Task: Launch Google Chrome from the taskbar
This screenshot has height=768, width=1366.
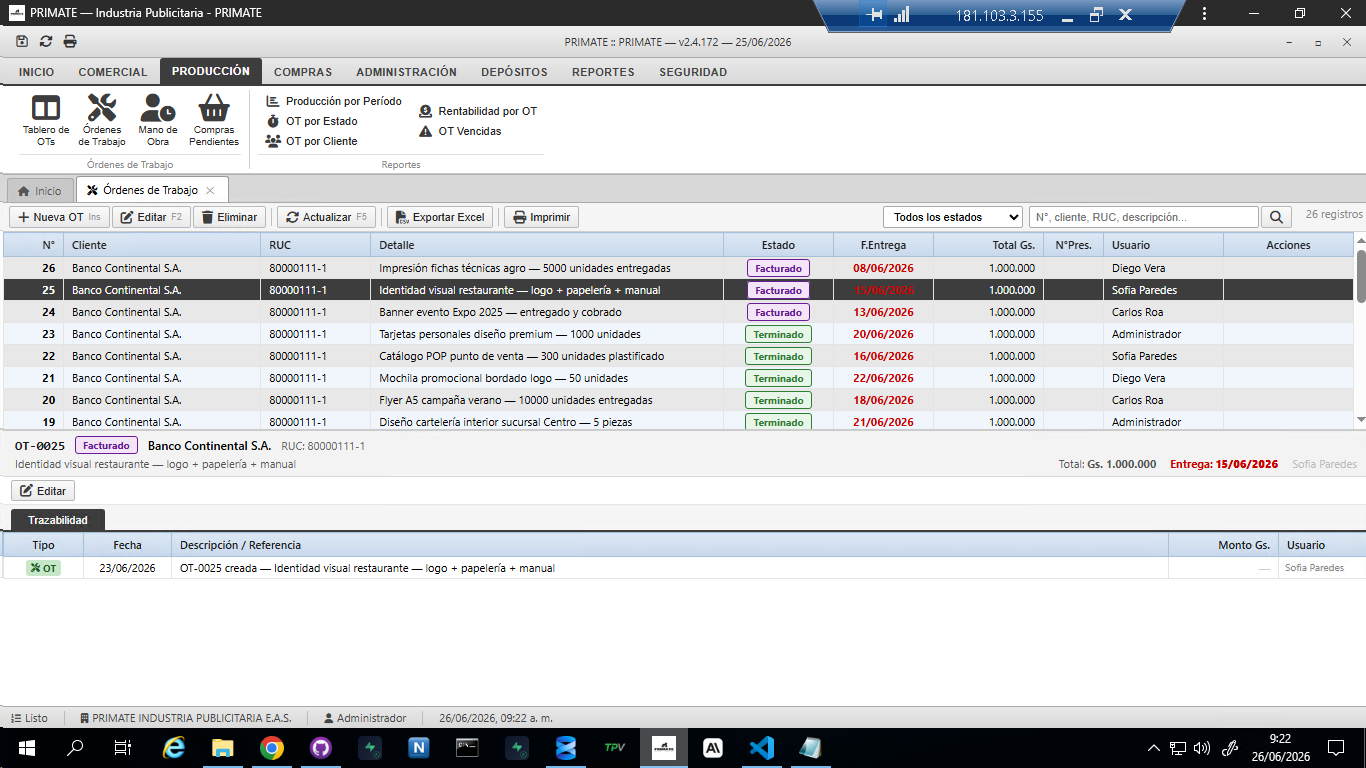Action: [x=271, y=747]
